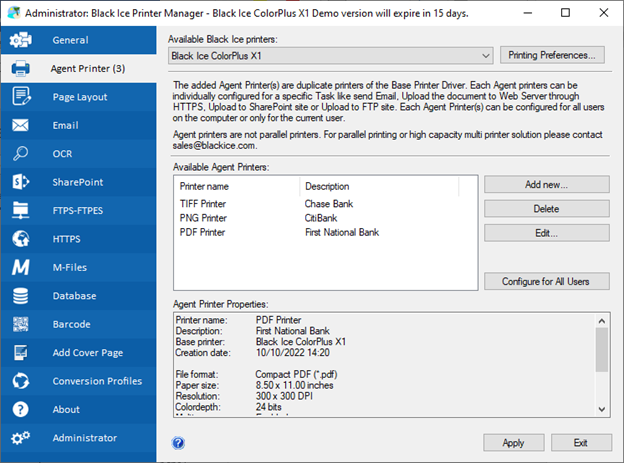Maximize the Printer Manager window
The image size is (624, 463).
(x=565, y=13)
